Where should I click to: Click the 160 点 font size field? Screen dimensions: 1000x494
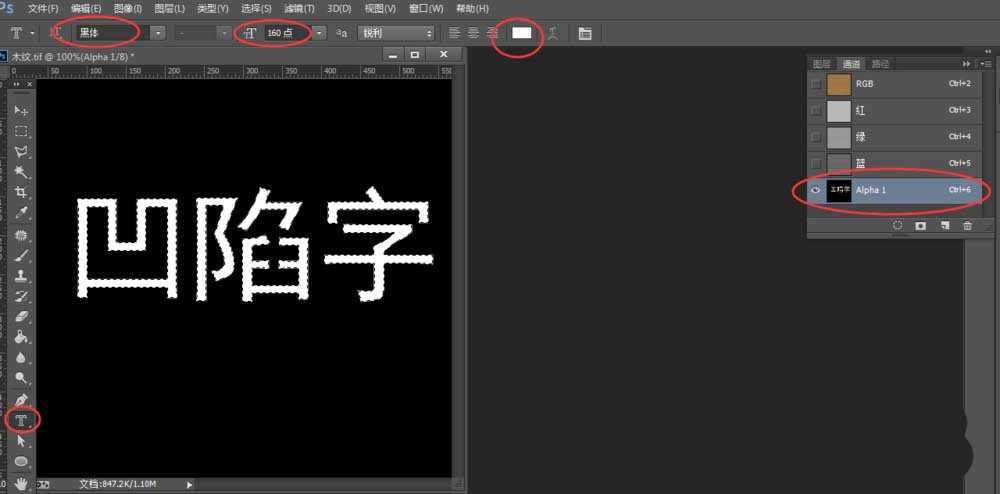286,33
